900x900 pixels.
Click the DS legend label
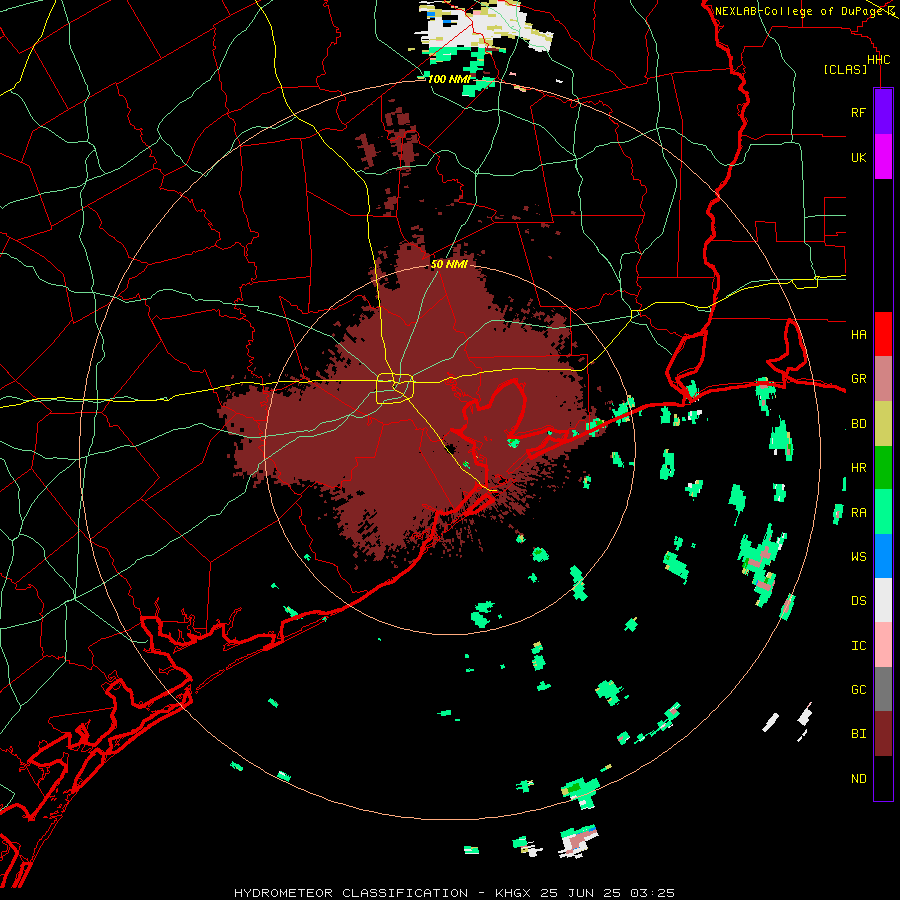pos(858,601)
